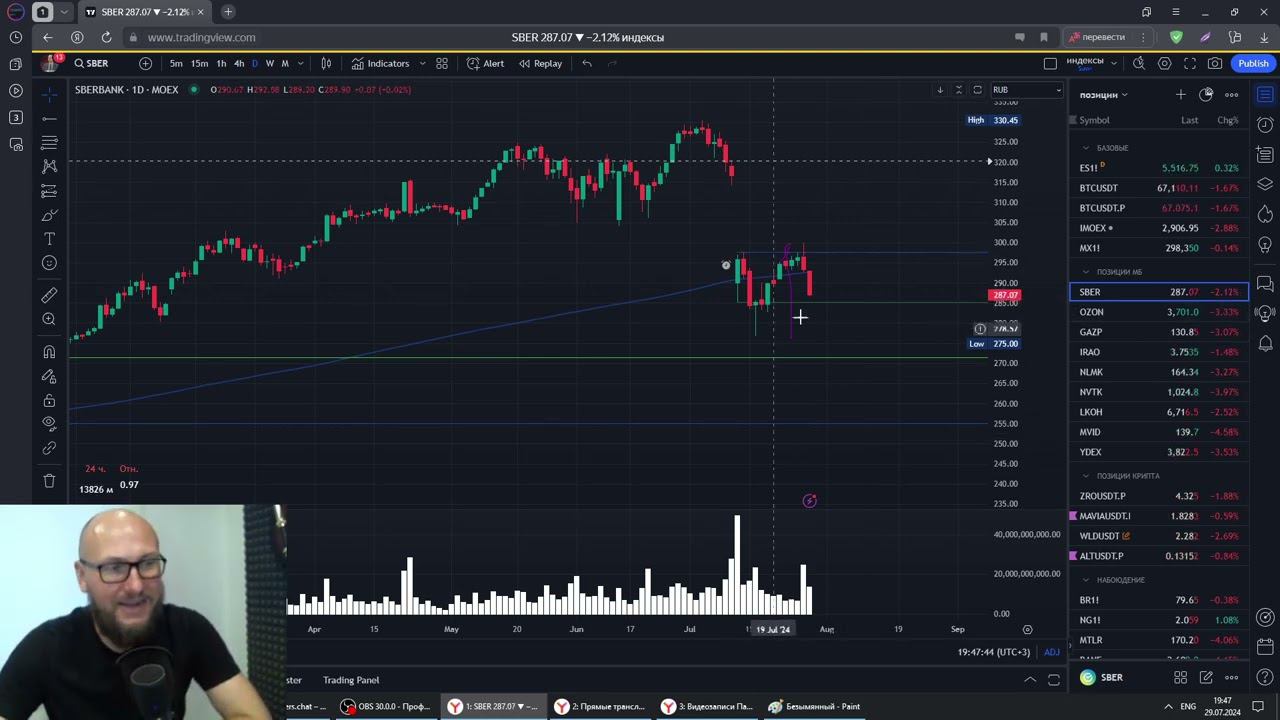
Task: Toggle lock all drawing tools
Action: [x=49, y=400]
